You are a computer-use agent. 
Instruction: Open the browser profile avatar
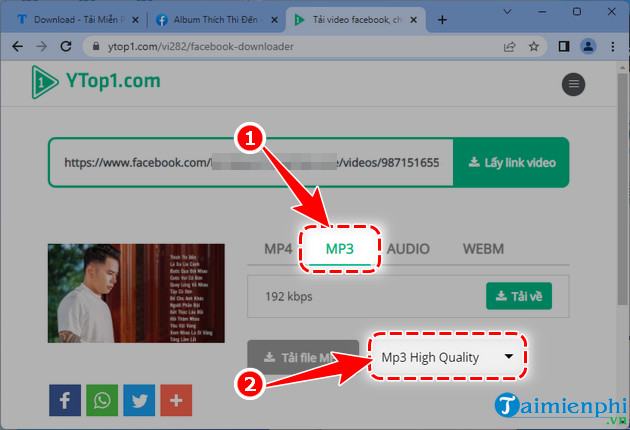[x=588, y=47]
